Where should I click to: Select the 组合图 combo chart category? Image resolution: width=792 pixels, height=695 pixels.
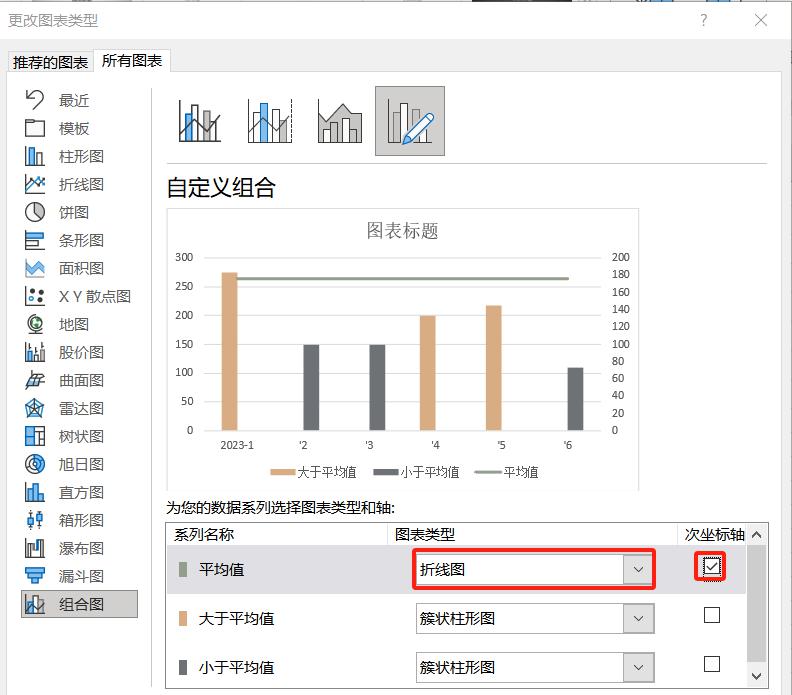[x=79, y=604]
